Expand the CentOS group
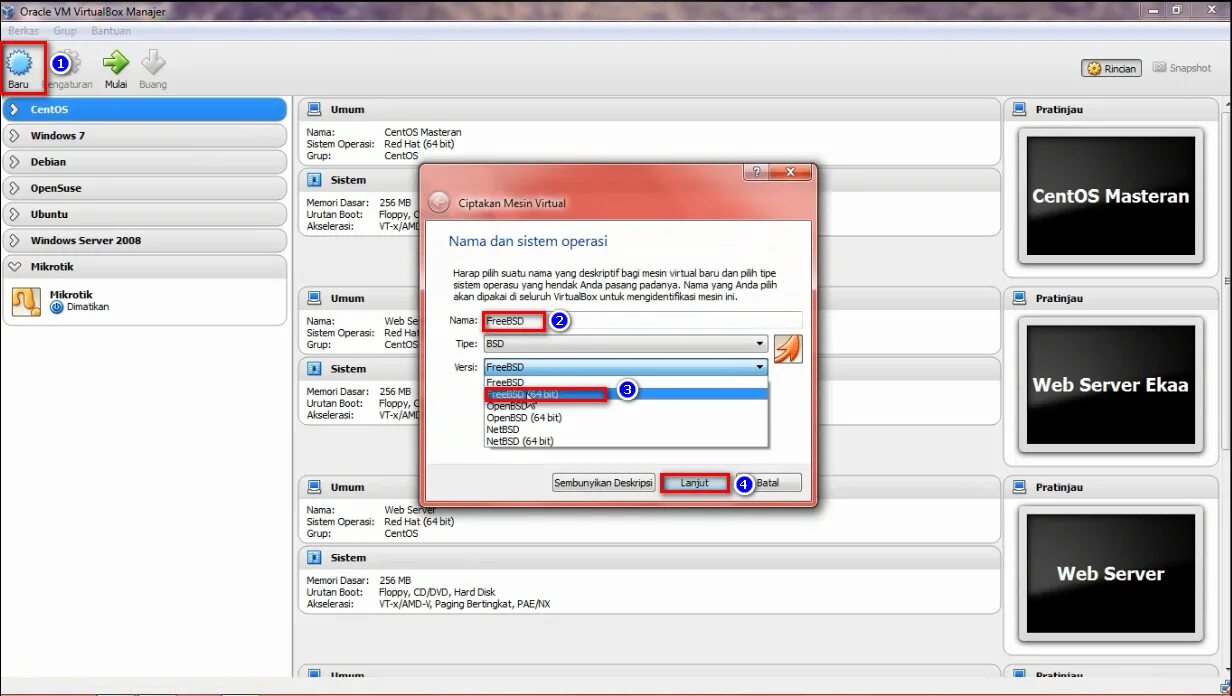 [x=14, y=109]
